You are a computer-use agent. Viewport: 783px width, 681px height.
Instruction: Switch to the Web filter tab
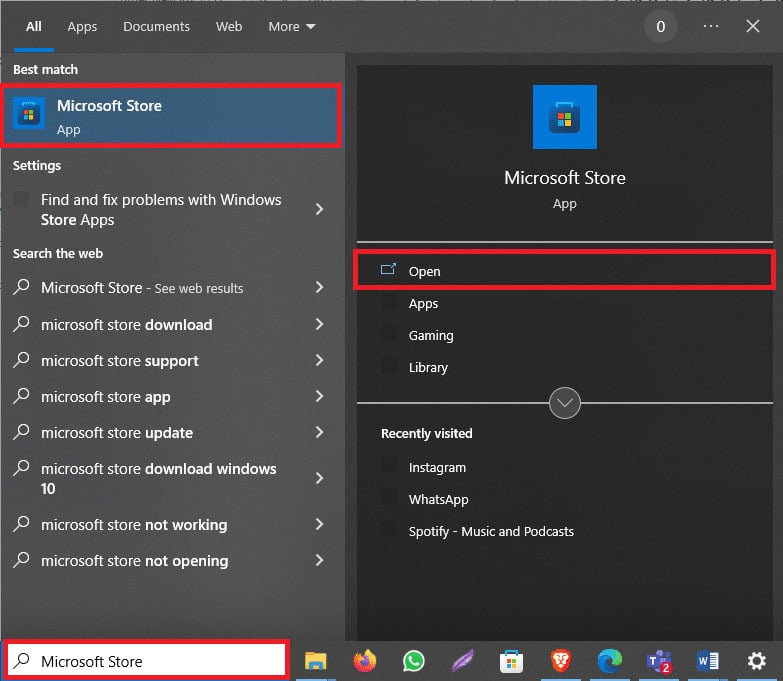click(x=229, y=26)
